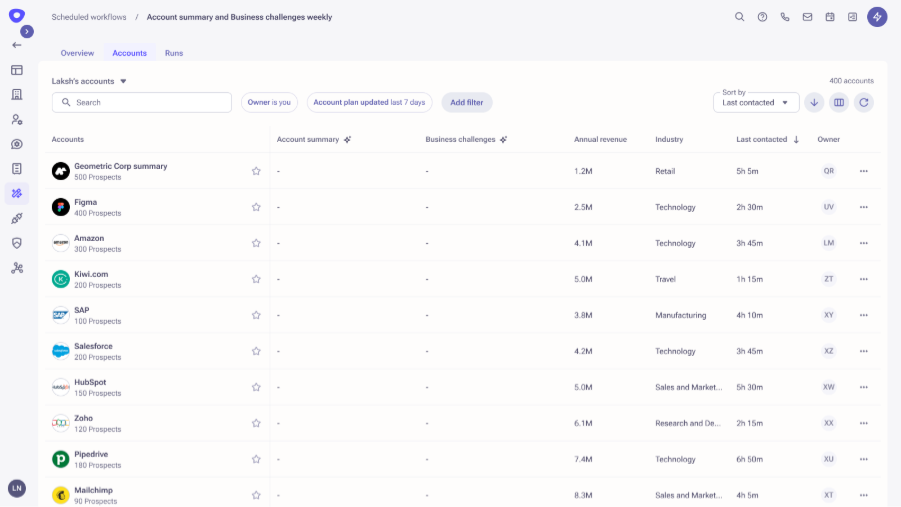Toggle sort direction arrow button
This screenshot has height=507, width=901.
[814, 102]
